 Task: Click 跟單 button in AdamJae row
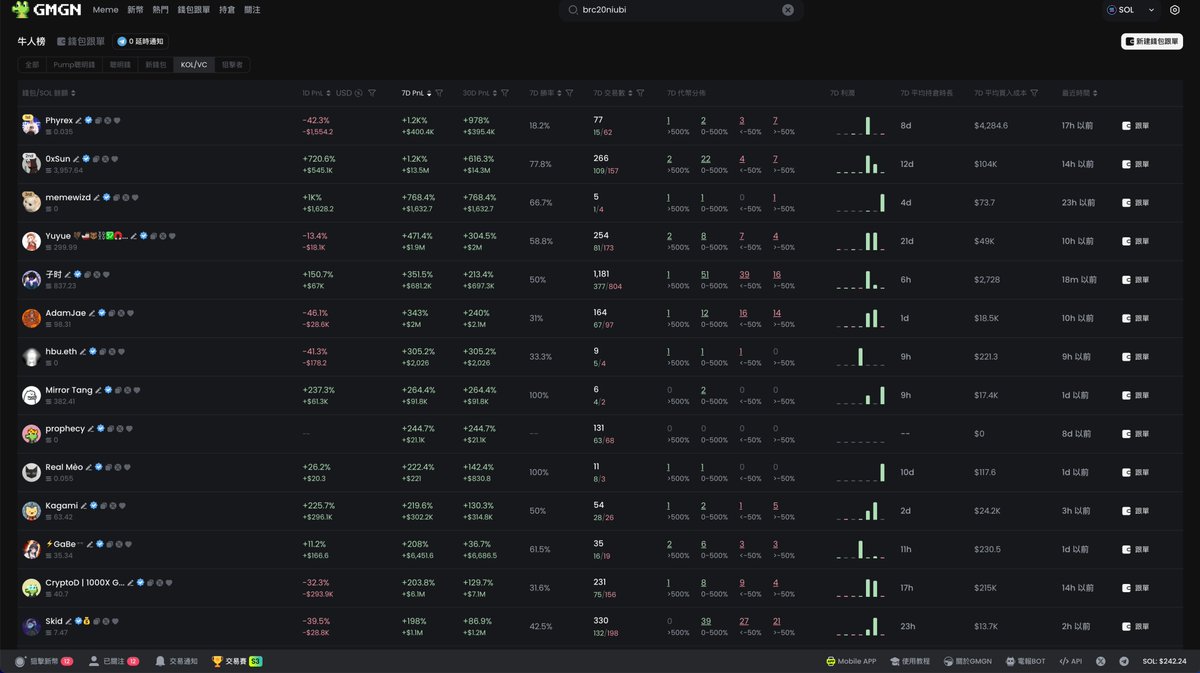1135,318
